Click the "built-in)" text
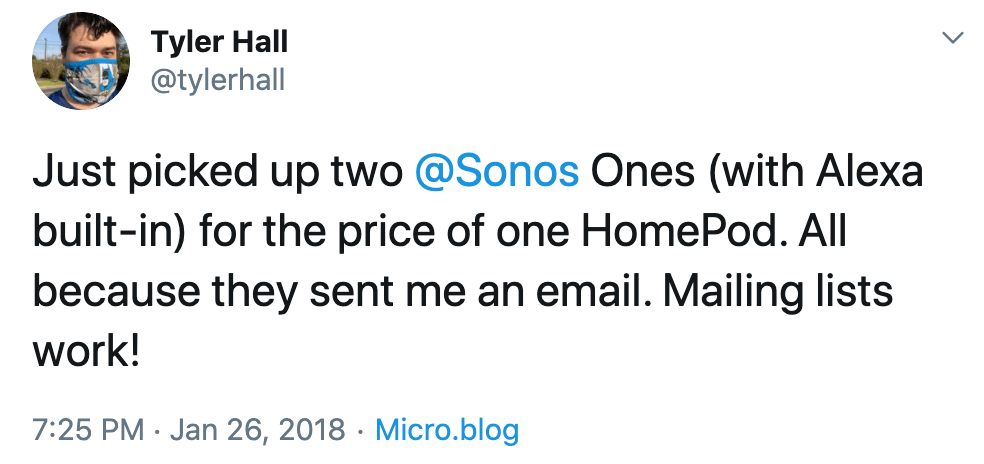The width and height of the screenshot is (984, 464). [108, 233]
